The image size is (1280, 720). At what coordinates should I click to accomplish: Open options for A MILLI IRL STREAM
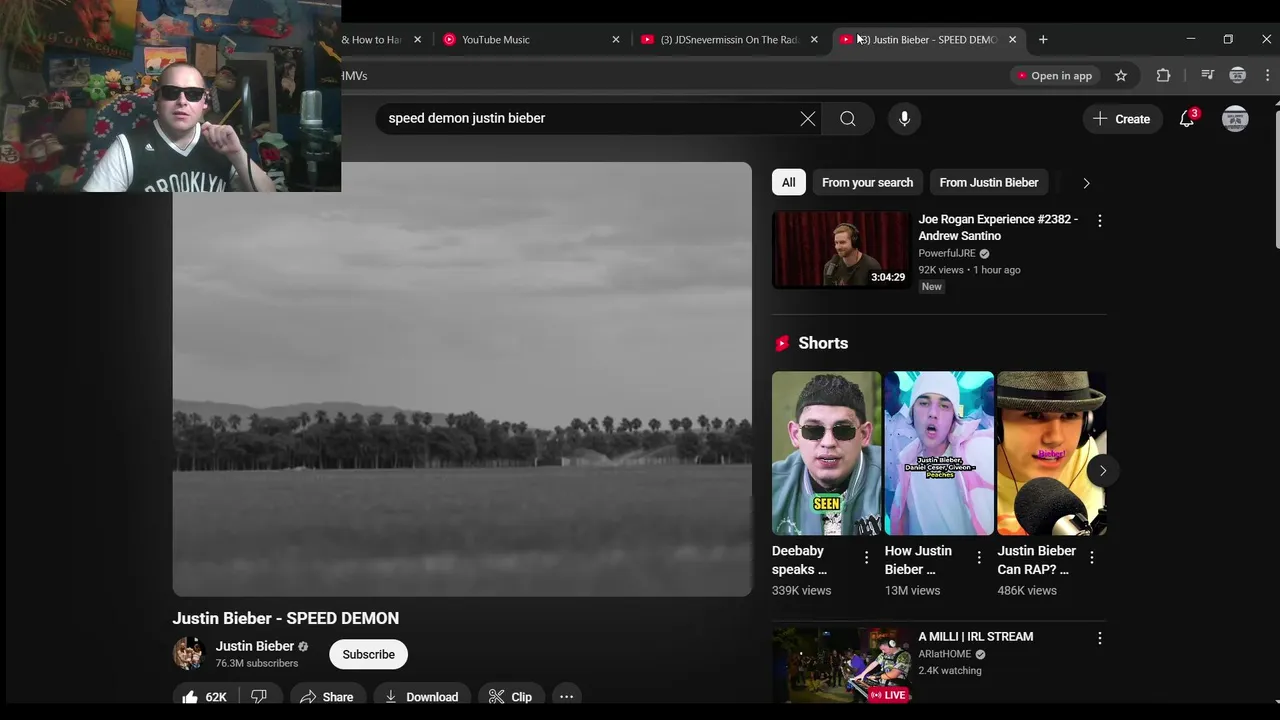tap(1100, 638)
